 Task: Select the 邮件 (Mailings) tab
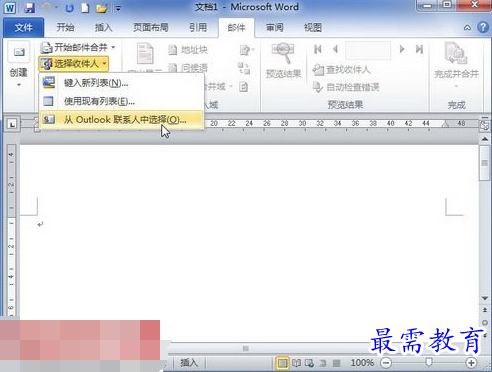pos(236,27)
